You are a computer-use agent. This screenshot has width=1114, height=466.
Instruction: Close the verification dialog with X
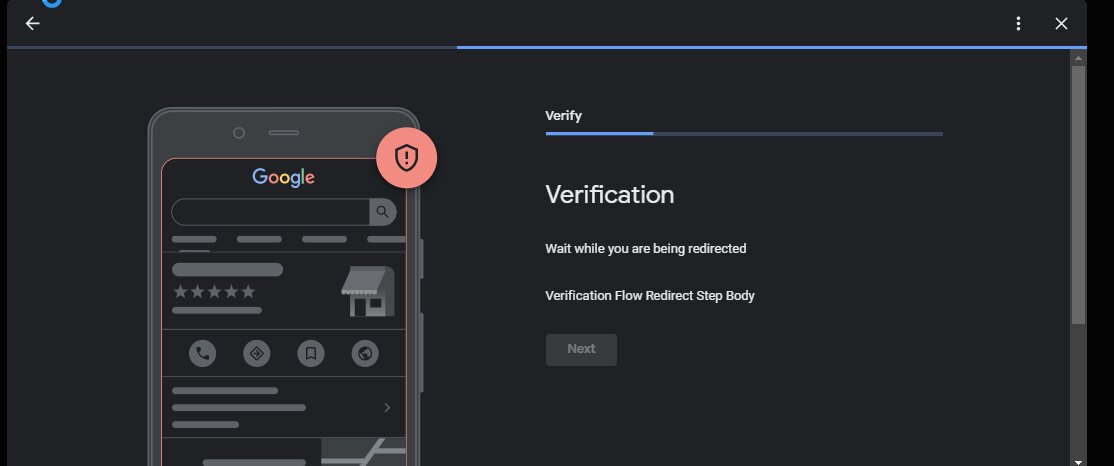(x=1061, y=23)
